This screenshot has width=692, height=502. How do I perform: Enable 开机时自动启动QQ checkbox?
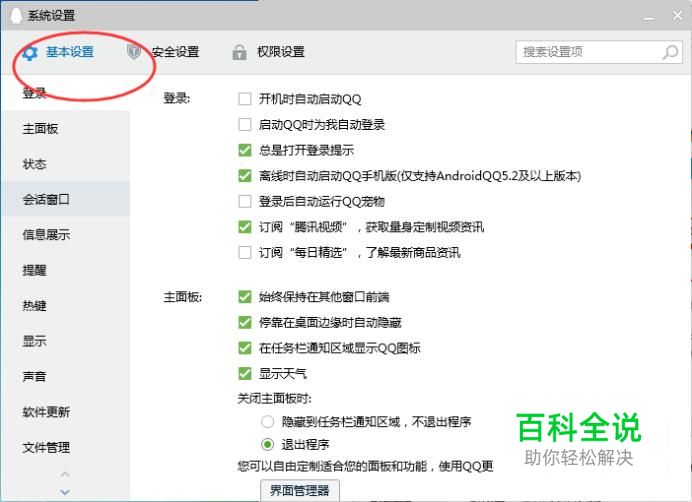[244, 99]
